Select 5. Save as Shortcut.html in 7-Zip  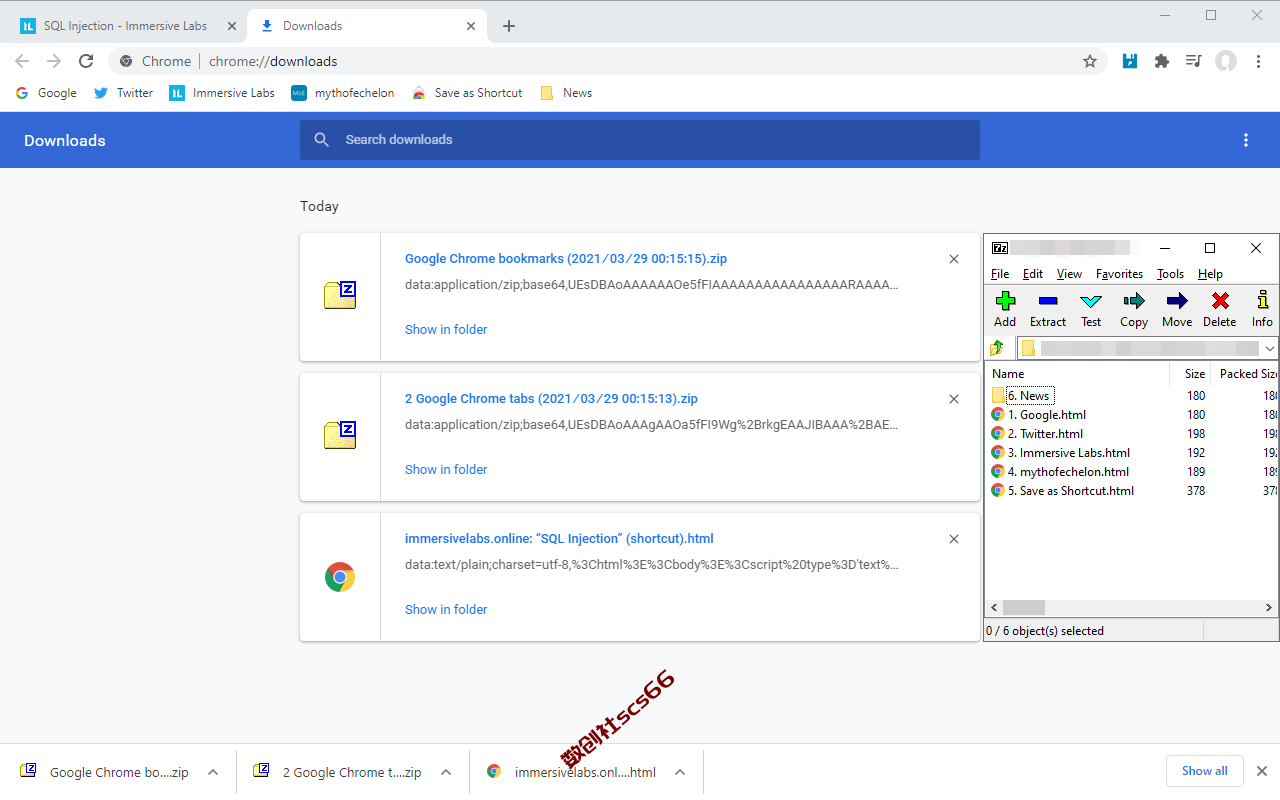click(1062, 491)
